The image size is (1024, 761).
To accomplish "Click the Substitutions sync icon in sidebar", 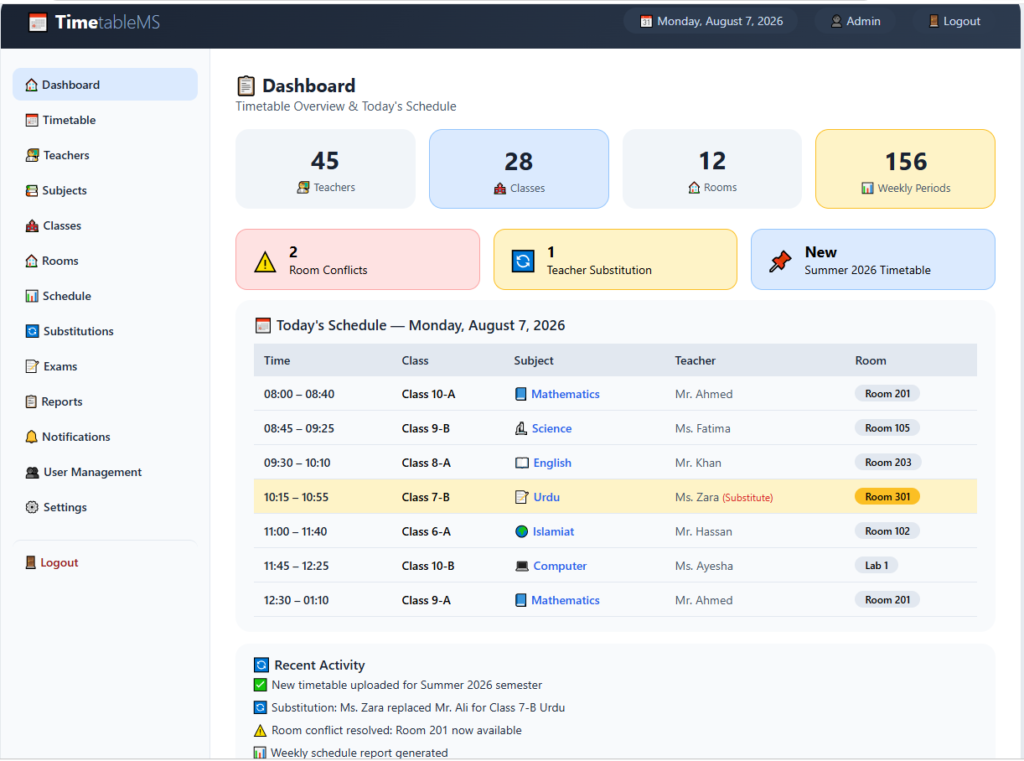I will (32, 331).
